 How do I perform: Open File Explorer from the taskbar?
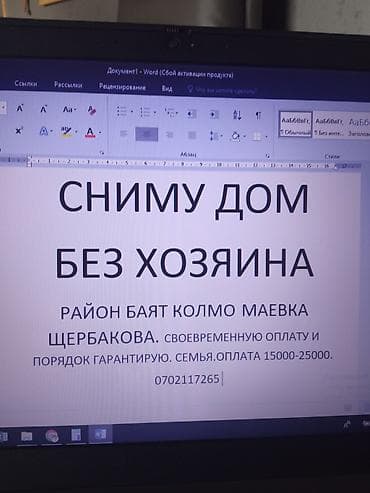[26, 436]
